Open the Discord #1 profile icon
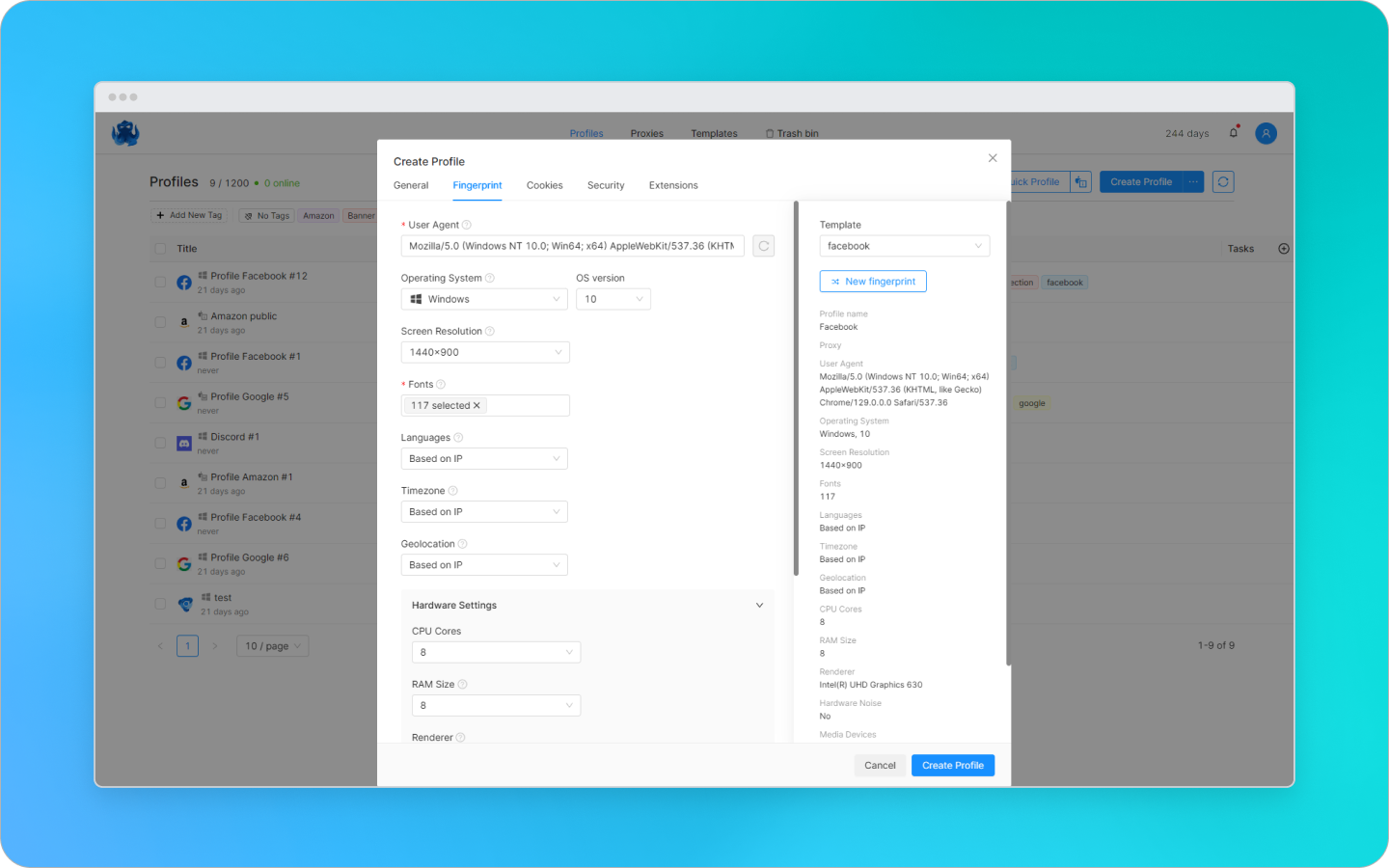The height and width of the screenshot is (868, 1389). (184, 443)
